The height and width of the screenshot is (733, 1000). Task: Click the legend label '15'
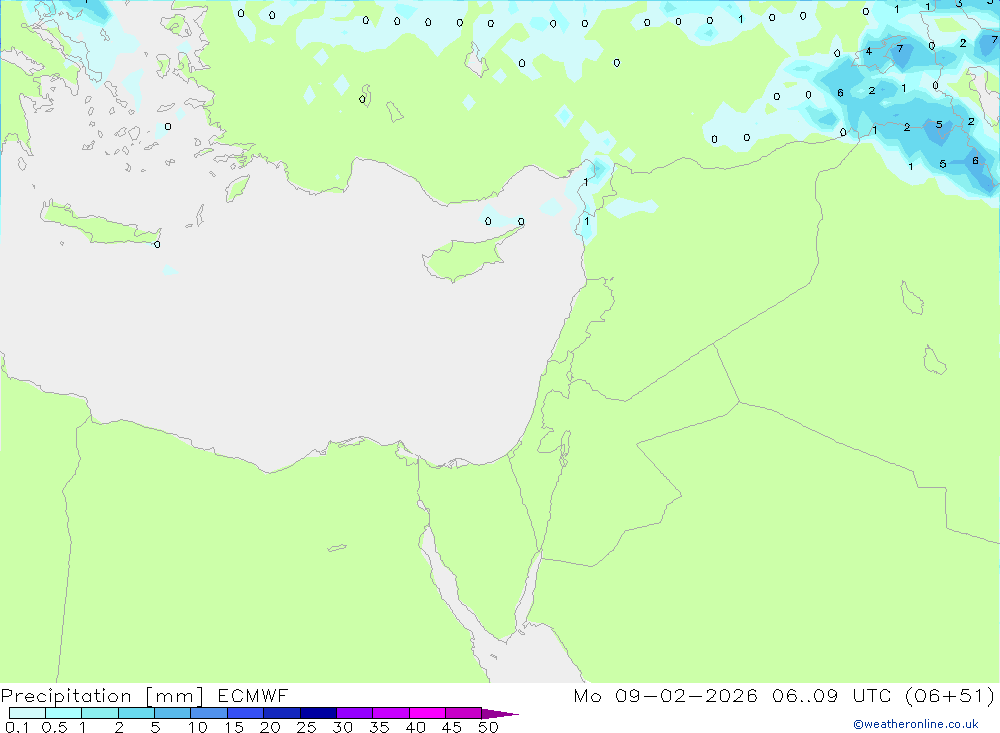tap(234, 727)
